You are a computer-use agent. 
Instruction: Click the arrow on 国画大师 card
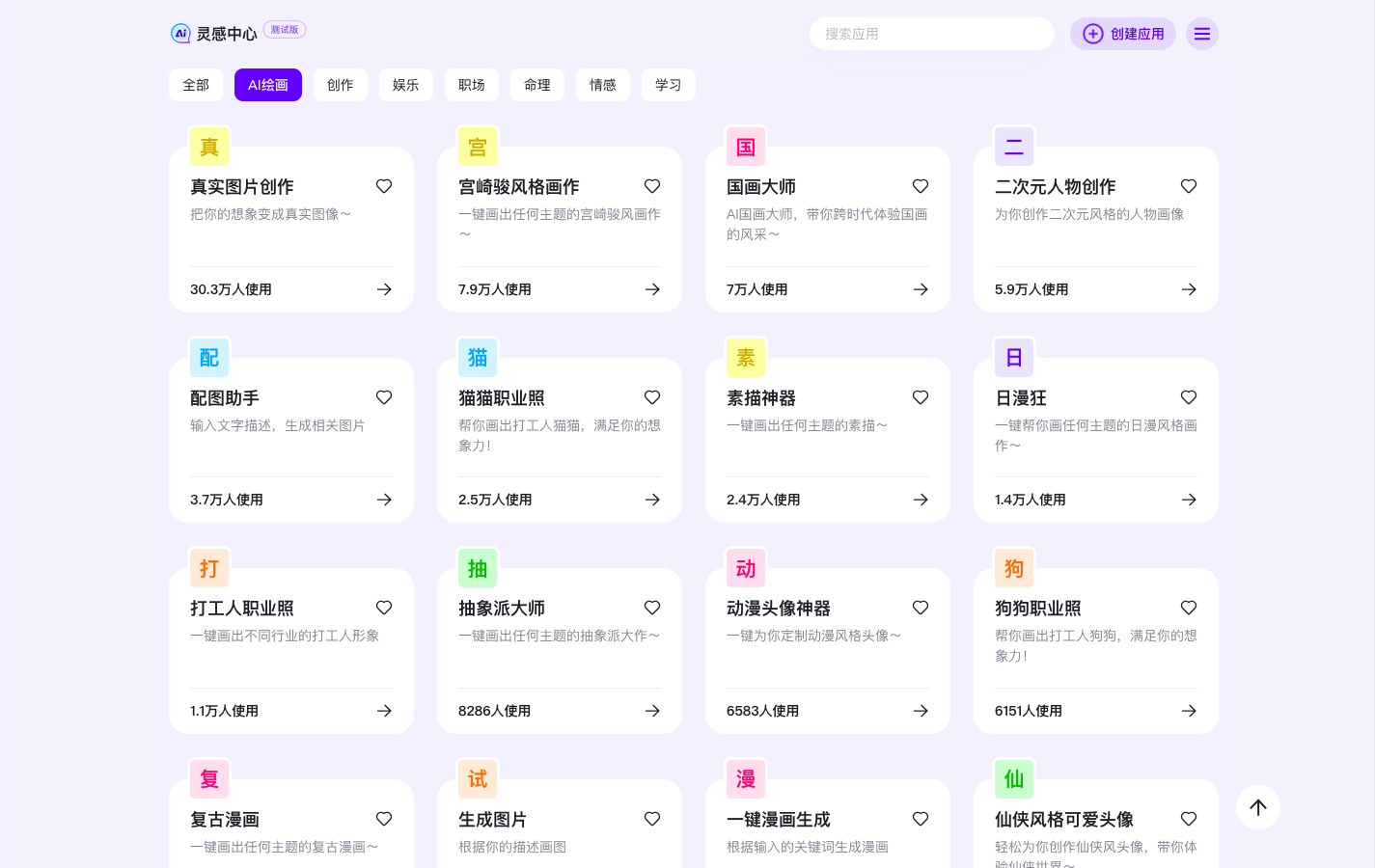(921, 289)
